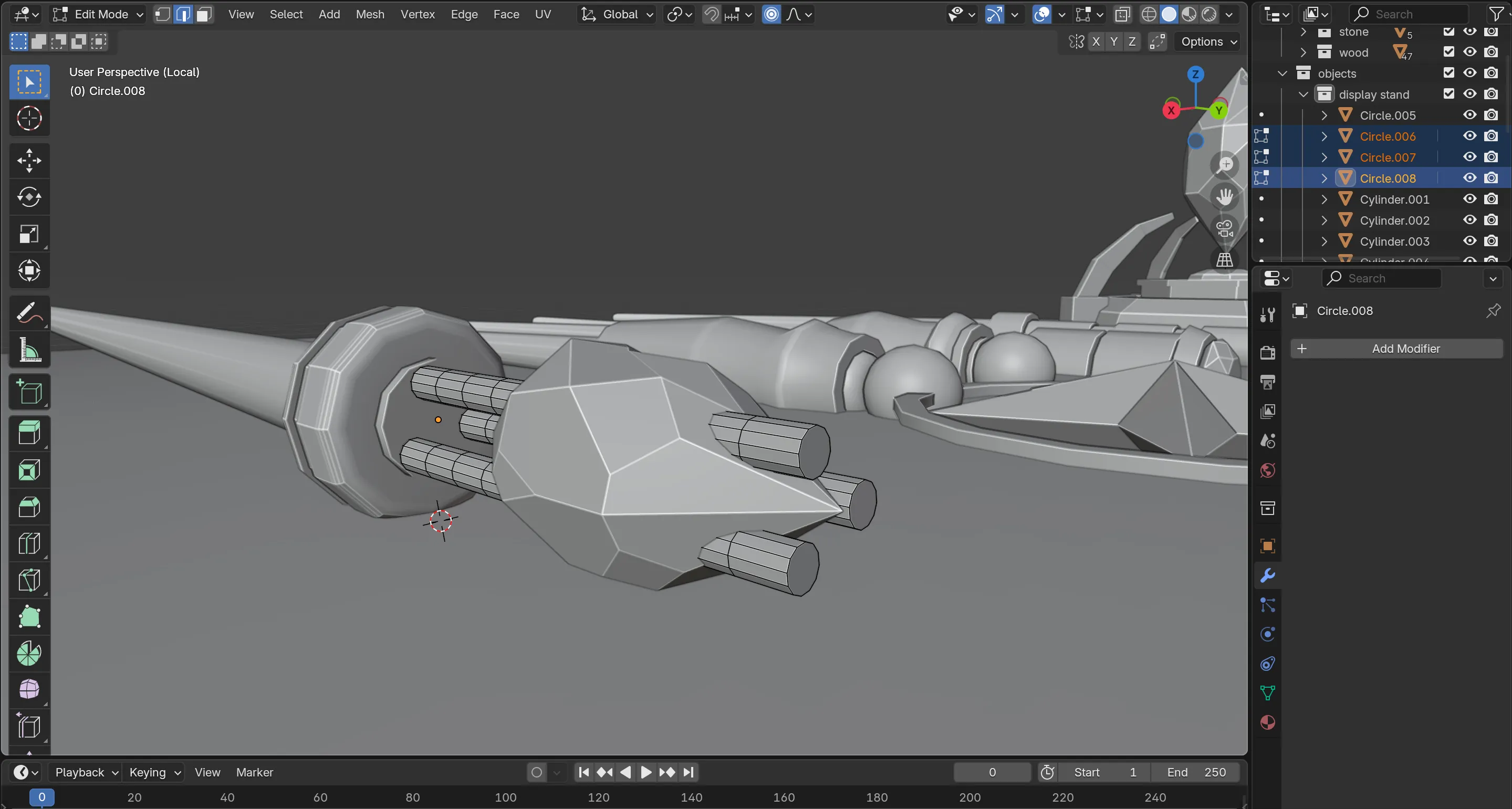Open the World properties tab
1512x809 pixels.
(1268, 470)
